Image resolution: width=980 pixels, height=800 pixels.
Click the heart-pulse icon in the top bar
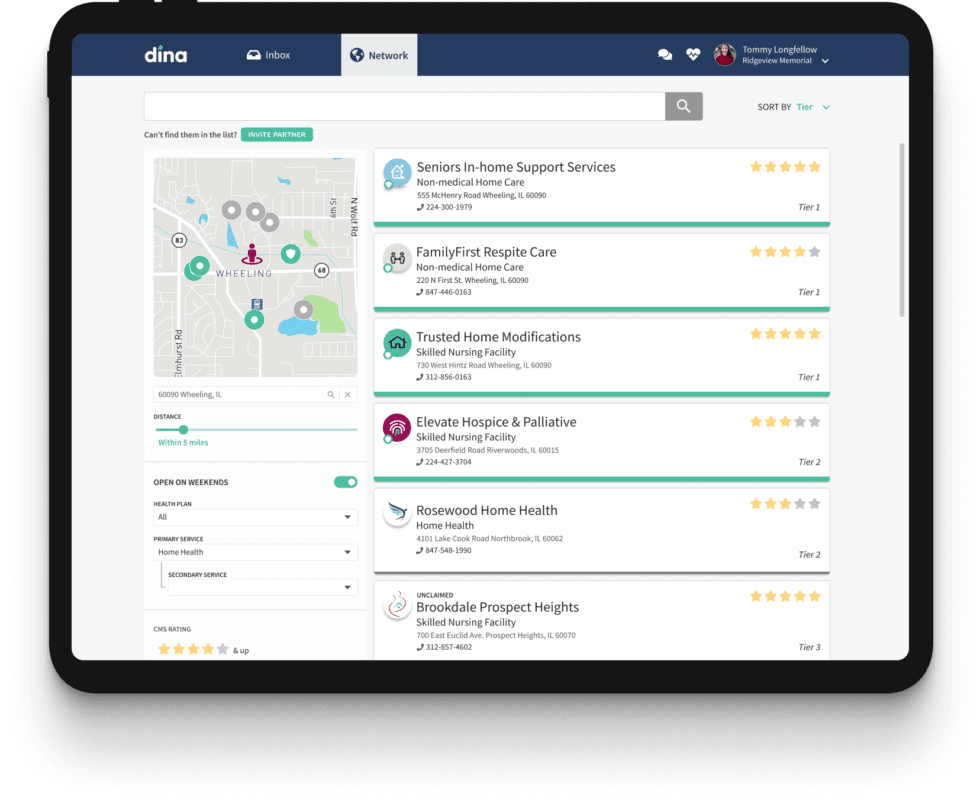(693, 54)
